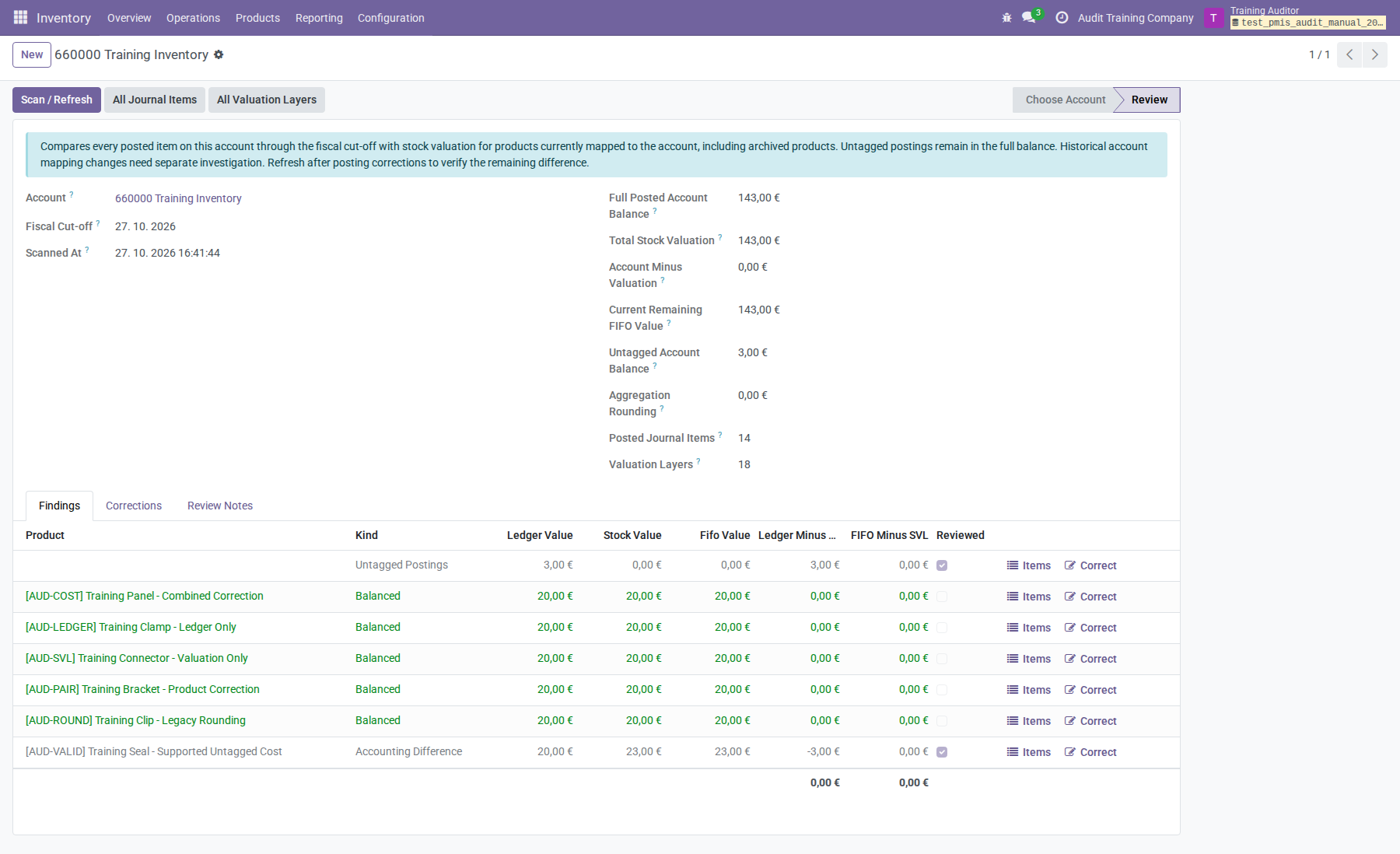Open the conversations chat icon

tap(1030, 17)
